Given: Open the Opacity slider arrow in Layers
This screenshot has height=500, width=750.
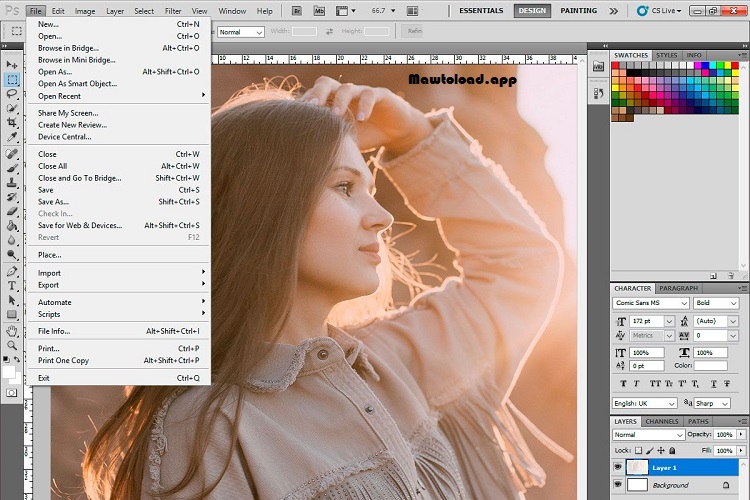Looking at the screenshot, I should coord(741,434).
